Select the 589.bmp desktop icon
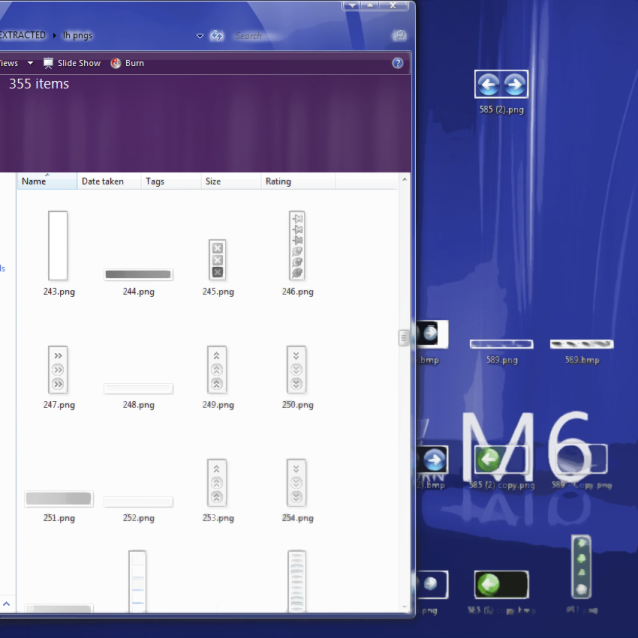The height and width of the screenshot is (638, 638). [581, 344]
